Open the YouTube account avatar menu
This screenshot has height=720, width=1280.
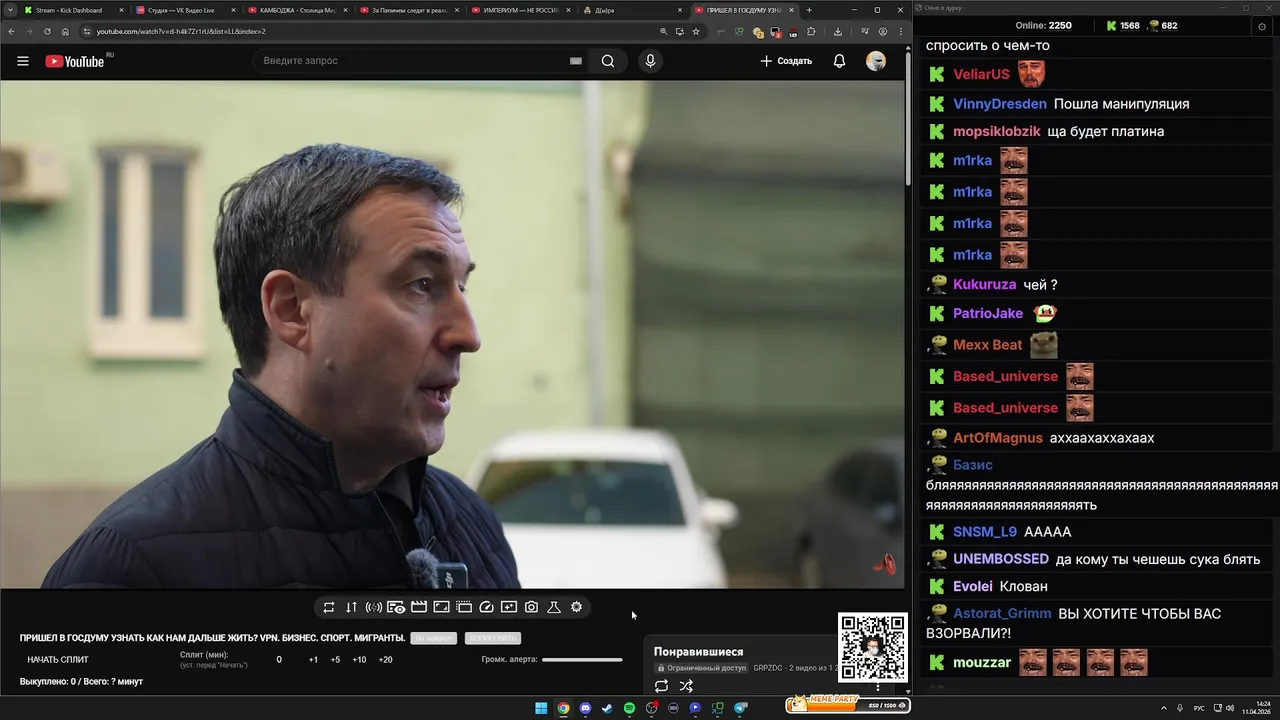[876, 61]
